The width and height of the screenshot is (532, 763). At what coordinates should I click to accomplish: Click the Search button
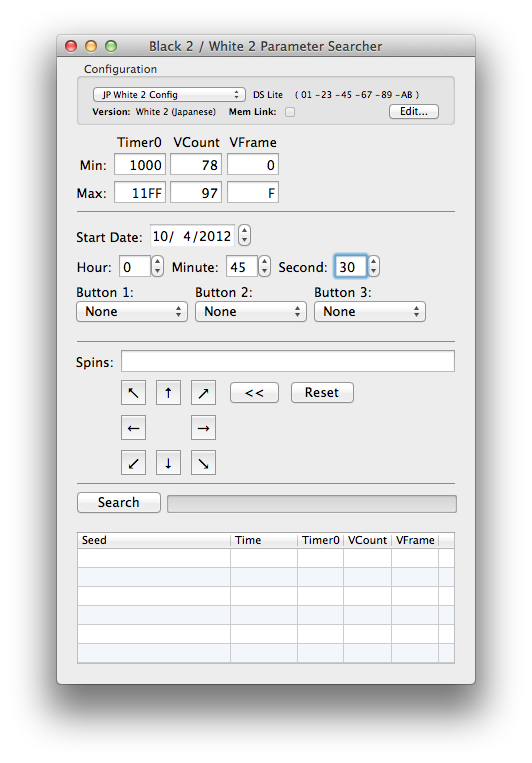119,502
